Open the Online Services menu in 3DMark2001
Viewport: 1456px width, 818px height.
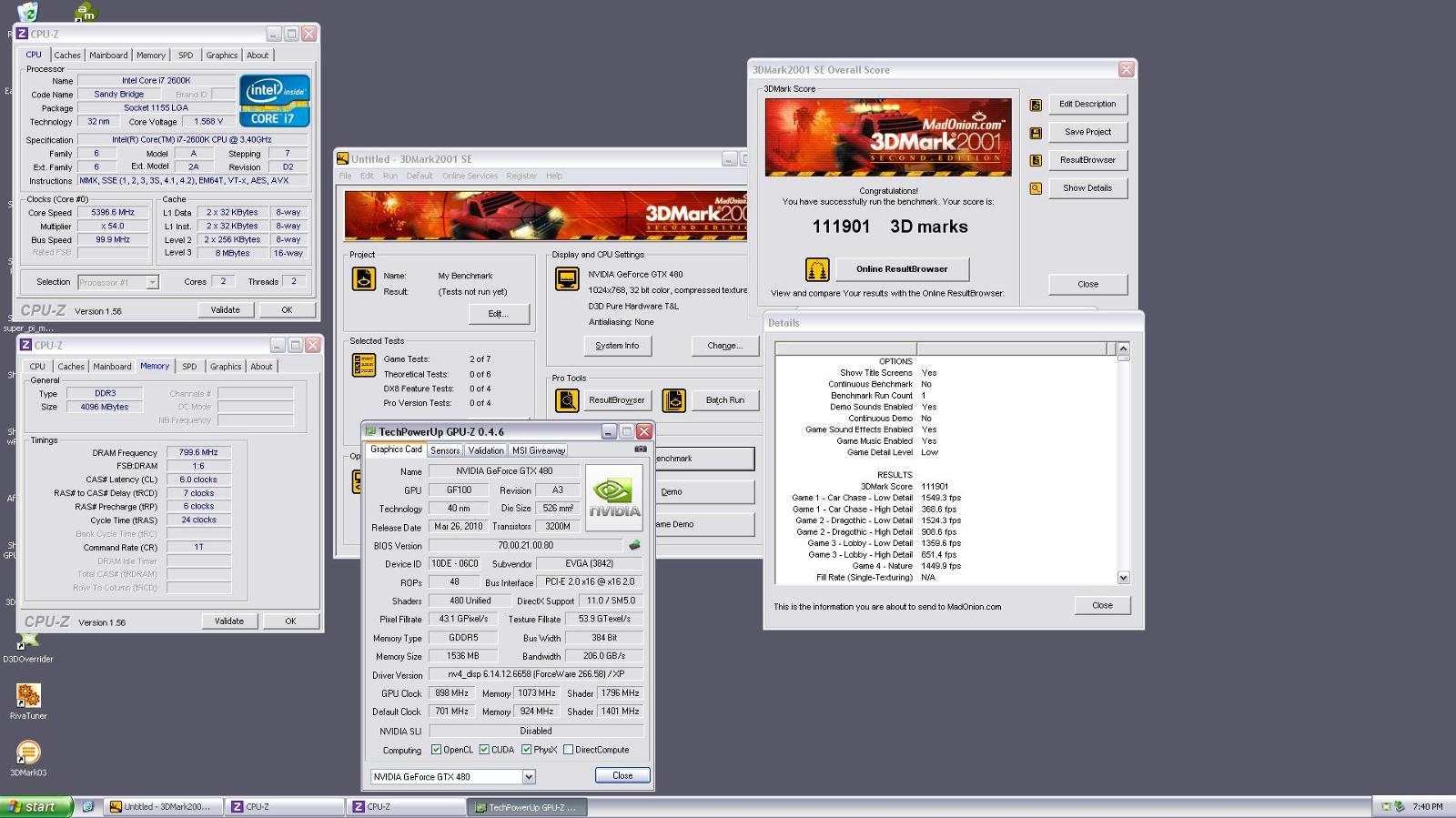[x=470, y=177]
